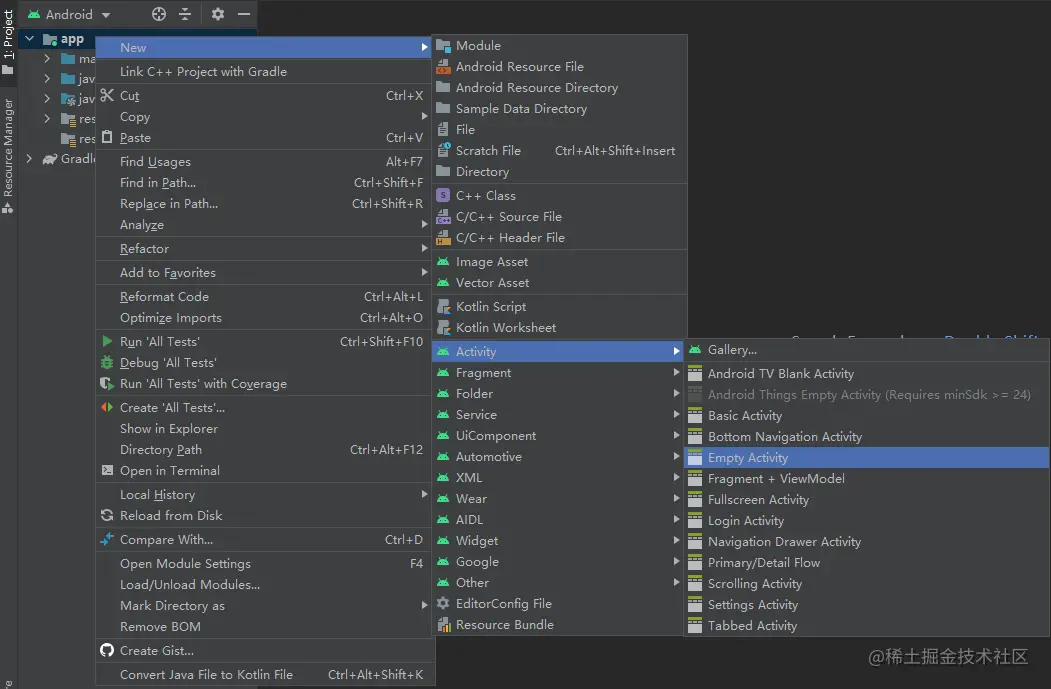
Task: Expand the Gradle Scripts tree node
Action: (29, 159)
